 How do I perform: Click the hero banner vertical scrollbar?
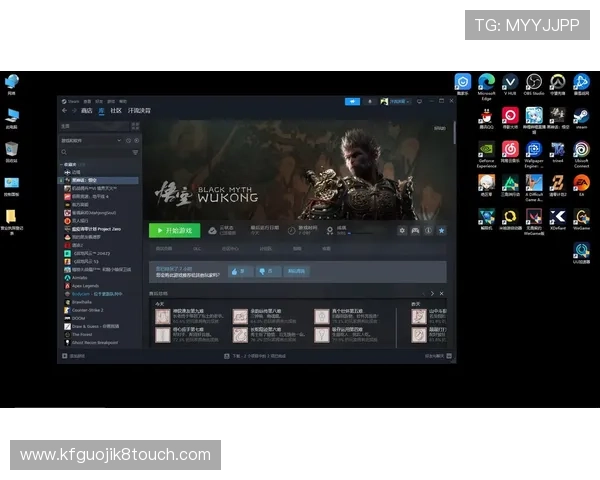tap(453, 135)
